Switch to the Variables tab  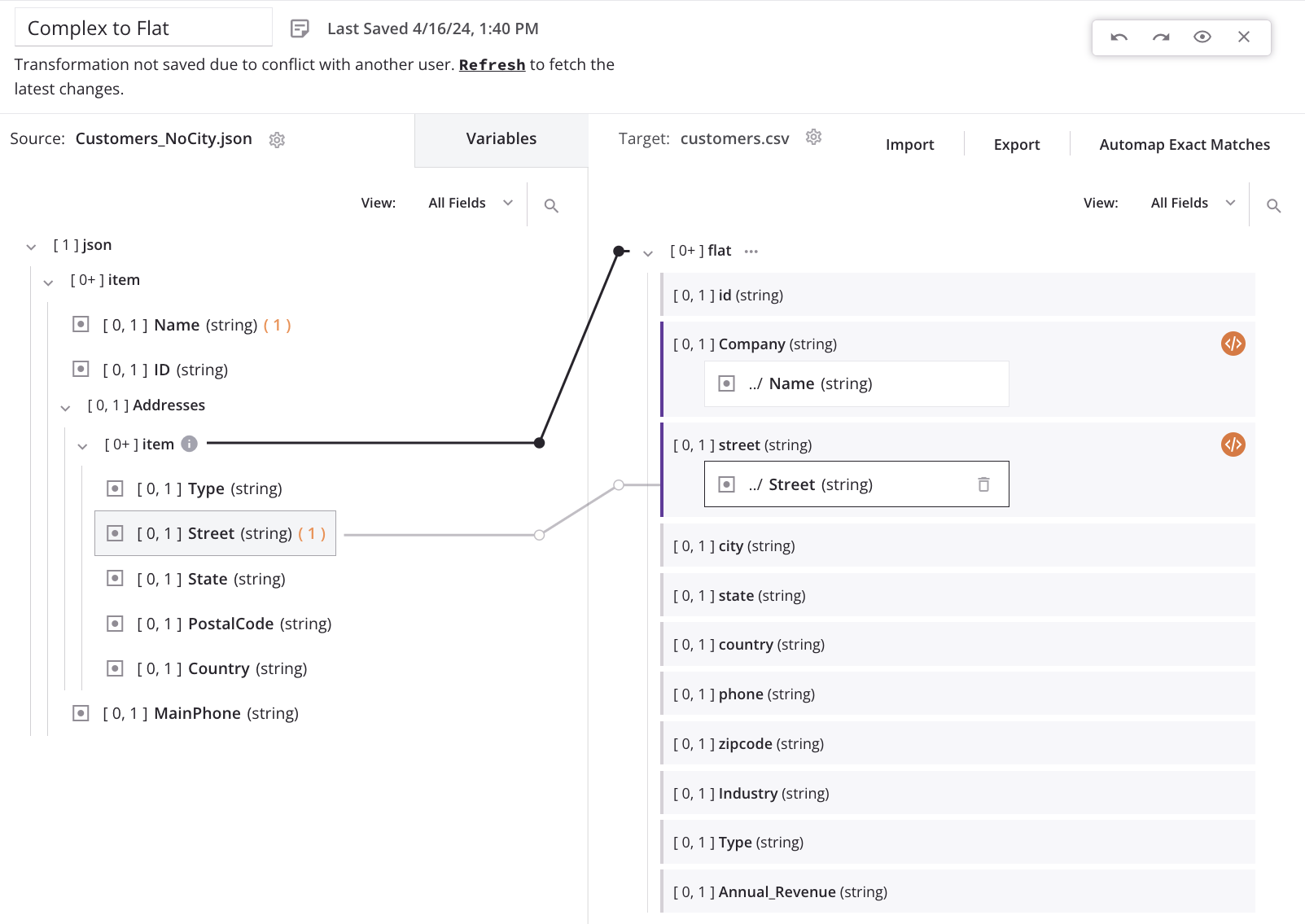(501, 139)
